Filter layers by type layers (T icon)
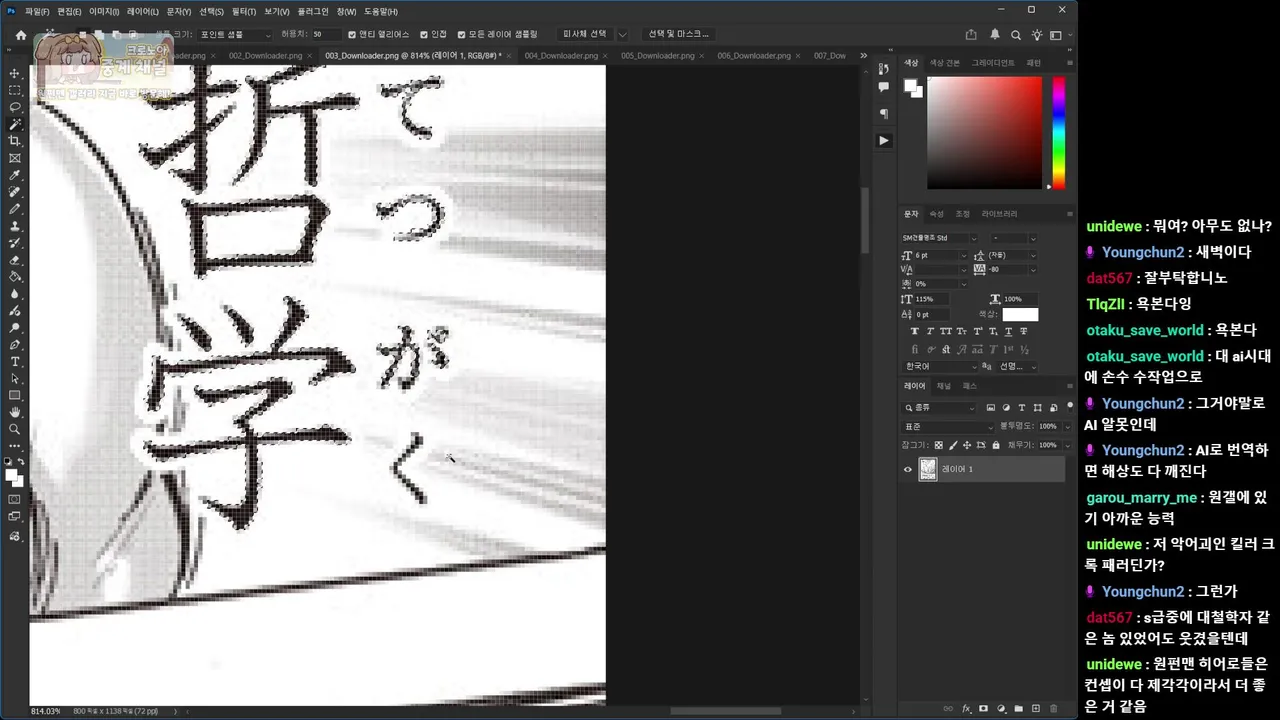Screen dimensions: 1280x720 [1022, 407]
